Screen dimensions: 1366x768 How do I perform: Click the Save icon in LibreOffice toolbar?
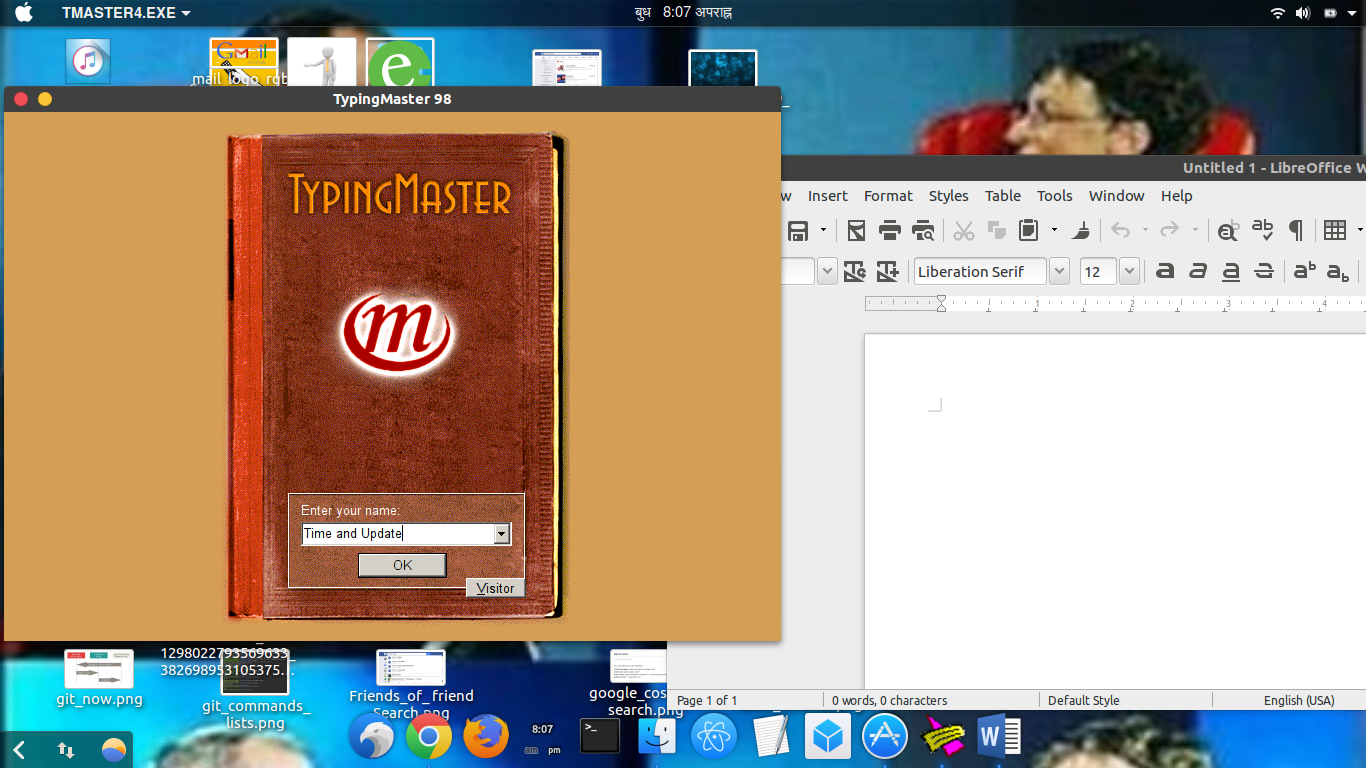click(x=798, y=231)
